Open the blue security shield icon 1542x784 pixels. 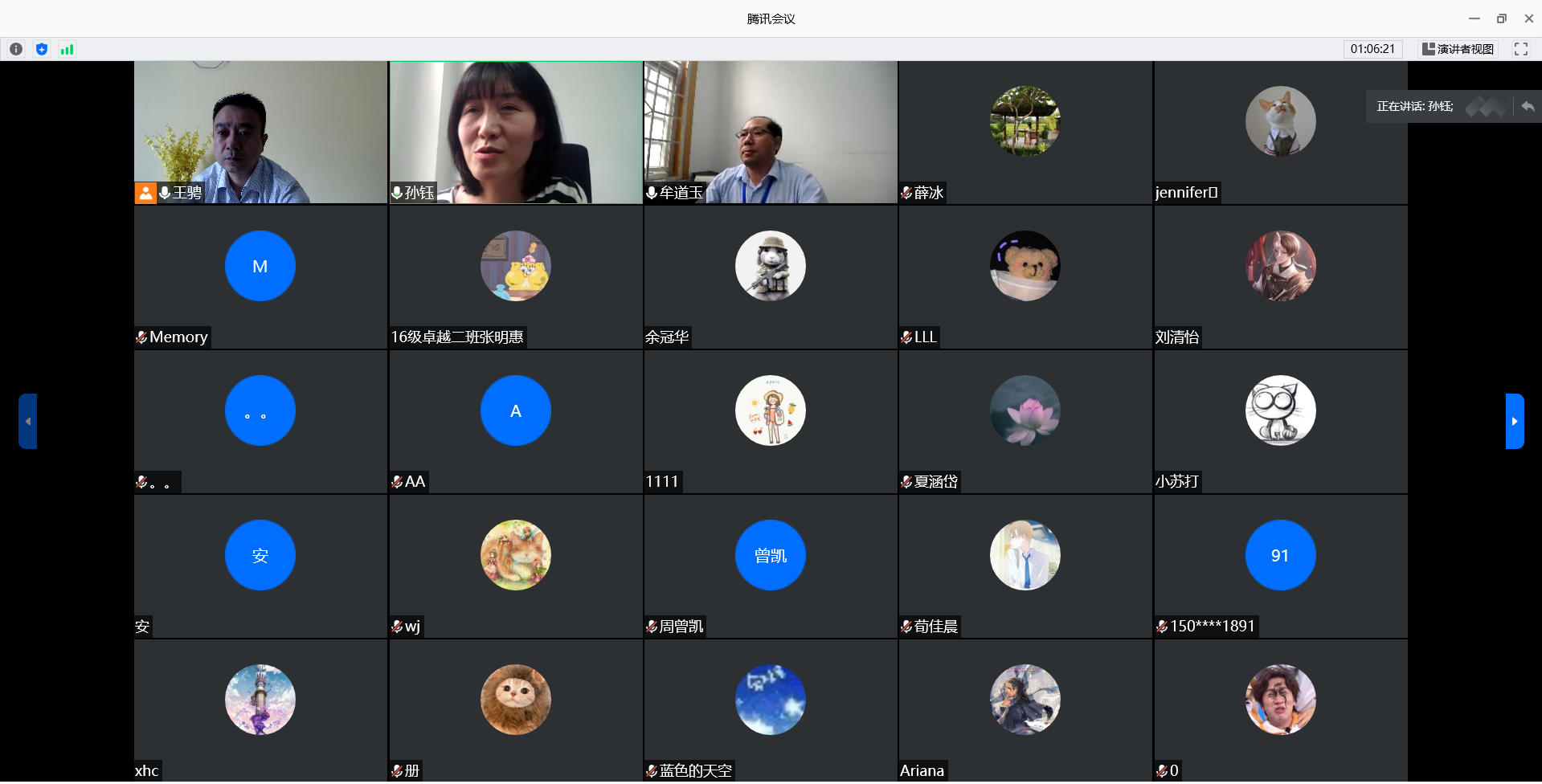tap(42, 49)
